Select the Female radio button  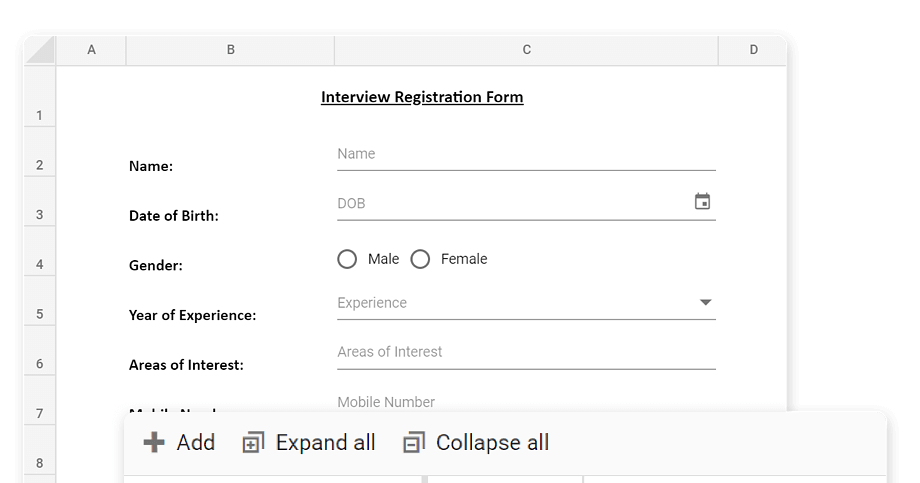pyautogui.click(x=420, y=259)
